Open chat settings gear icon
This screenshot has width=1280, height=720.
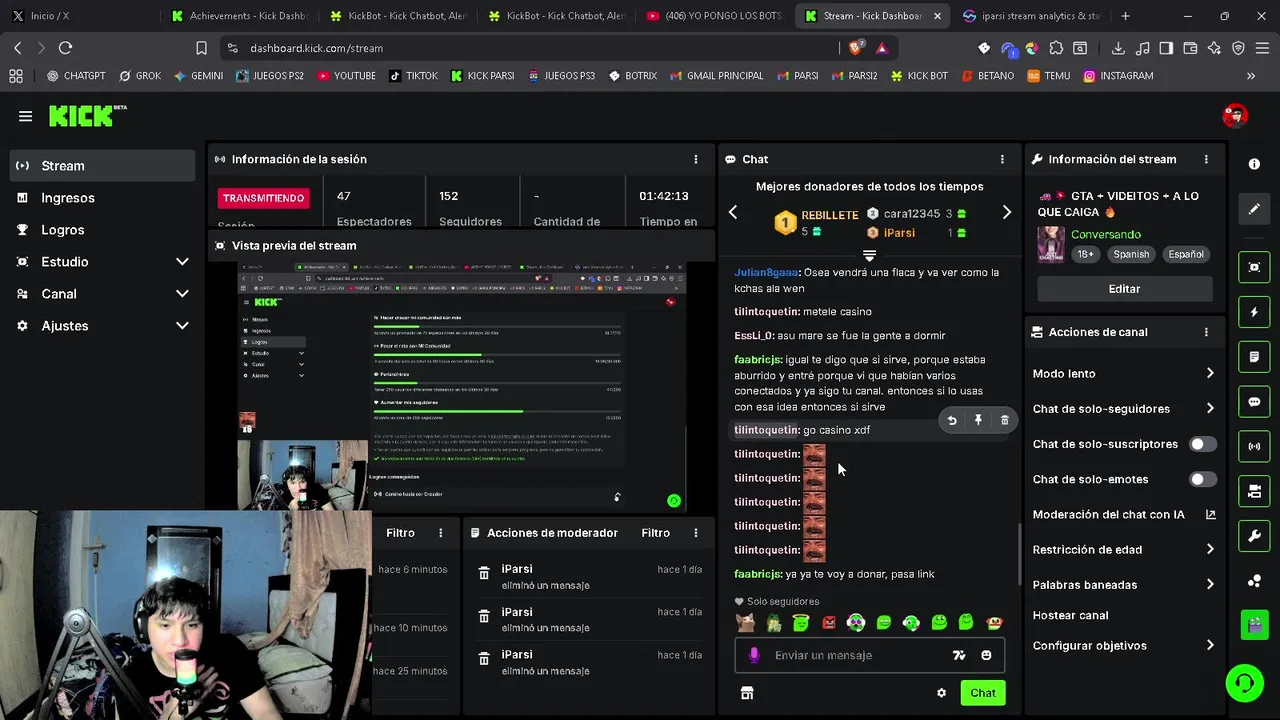[x=941, y=693]
